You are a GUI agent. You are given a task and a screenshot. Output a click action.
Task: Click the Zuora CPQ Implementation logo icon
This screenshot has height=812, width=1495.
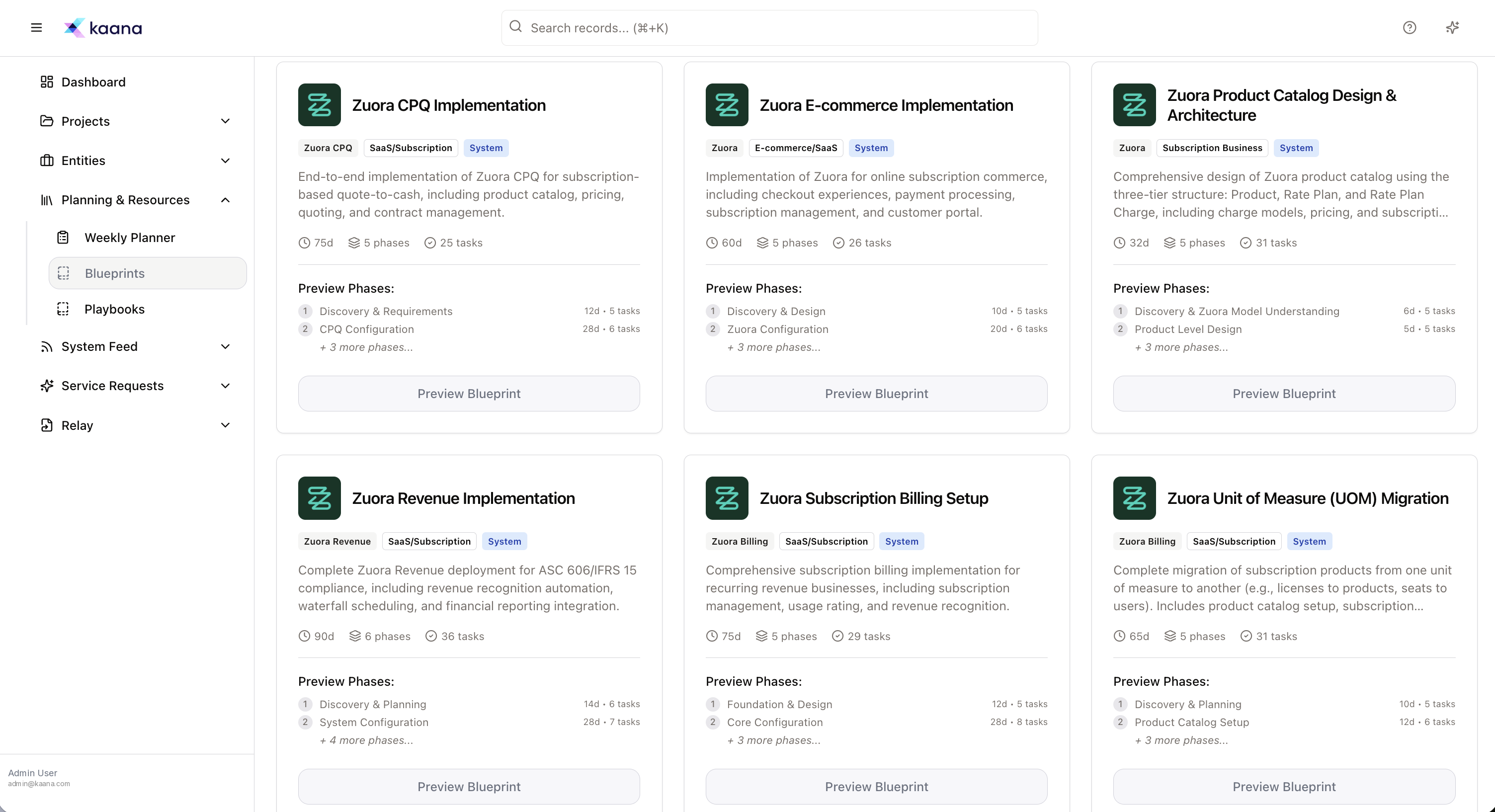[x=319, y=105]
